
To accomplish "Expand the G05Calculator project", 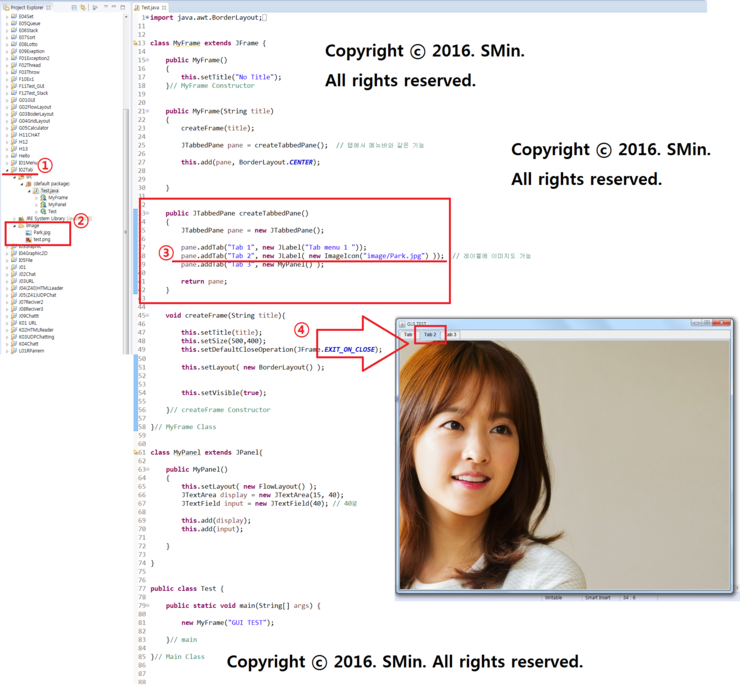I will point(7,128).
